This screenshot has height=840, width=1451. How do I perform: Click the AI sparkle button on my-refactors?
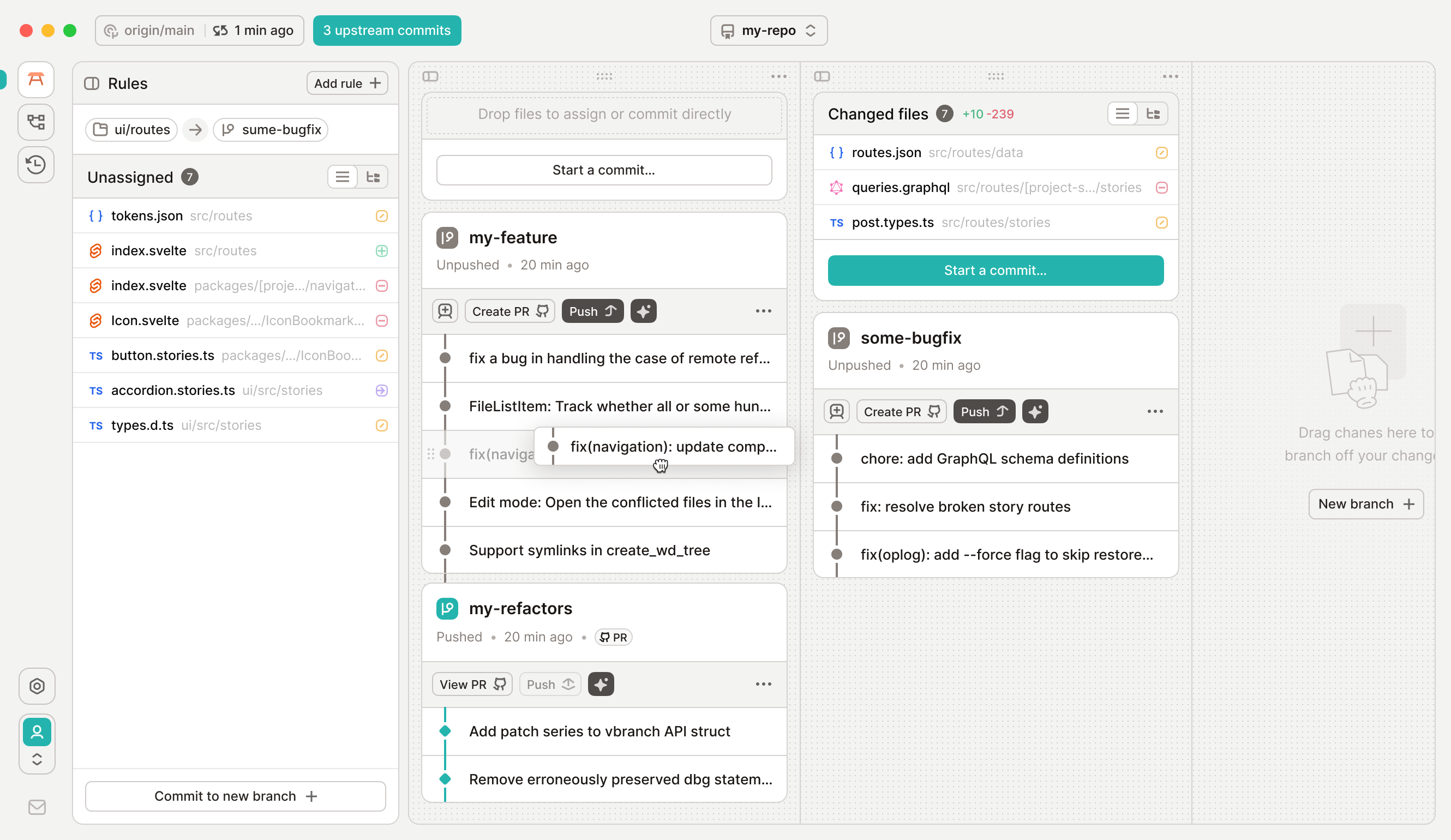(x=601, y=684)
